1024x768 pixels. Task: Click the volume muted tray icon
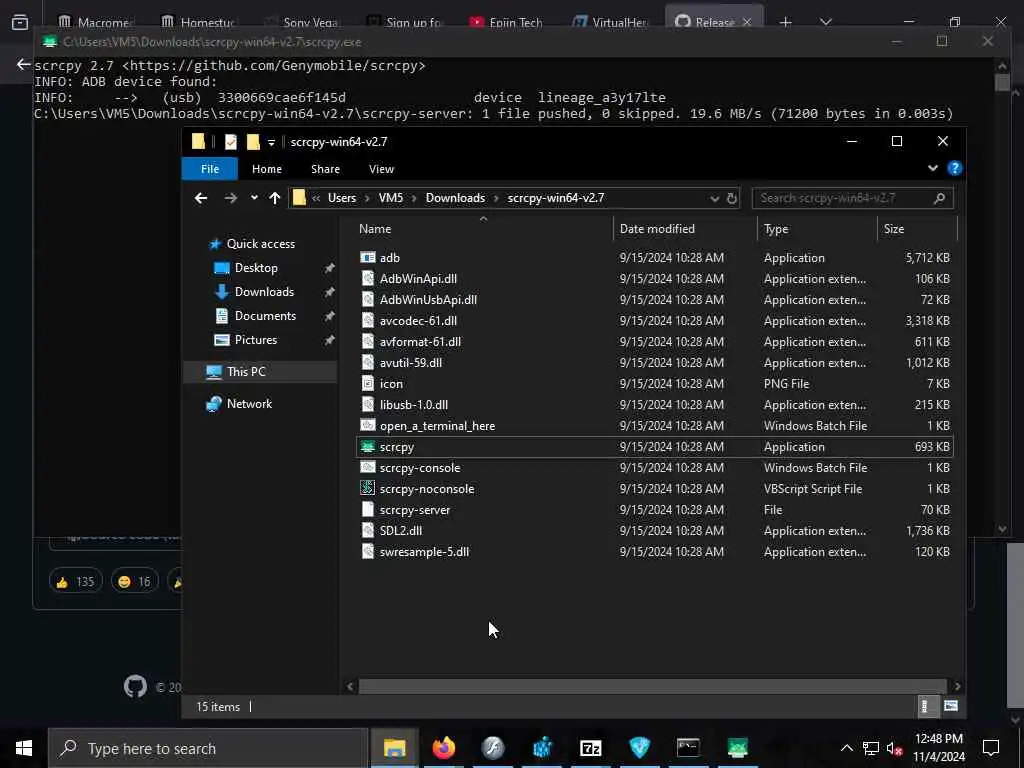tap(894, 748)
